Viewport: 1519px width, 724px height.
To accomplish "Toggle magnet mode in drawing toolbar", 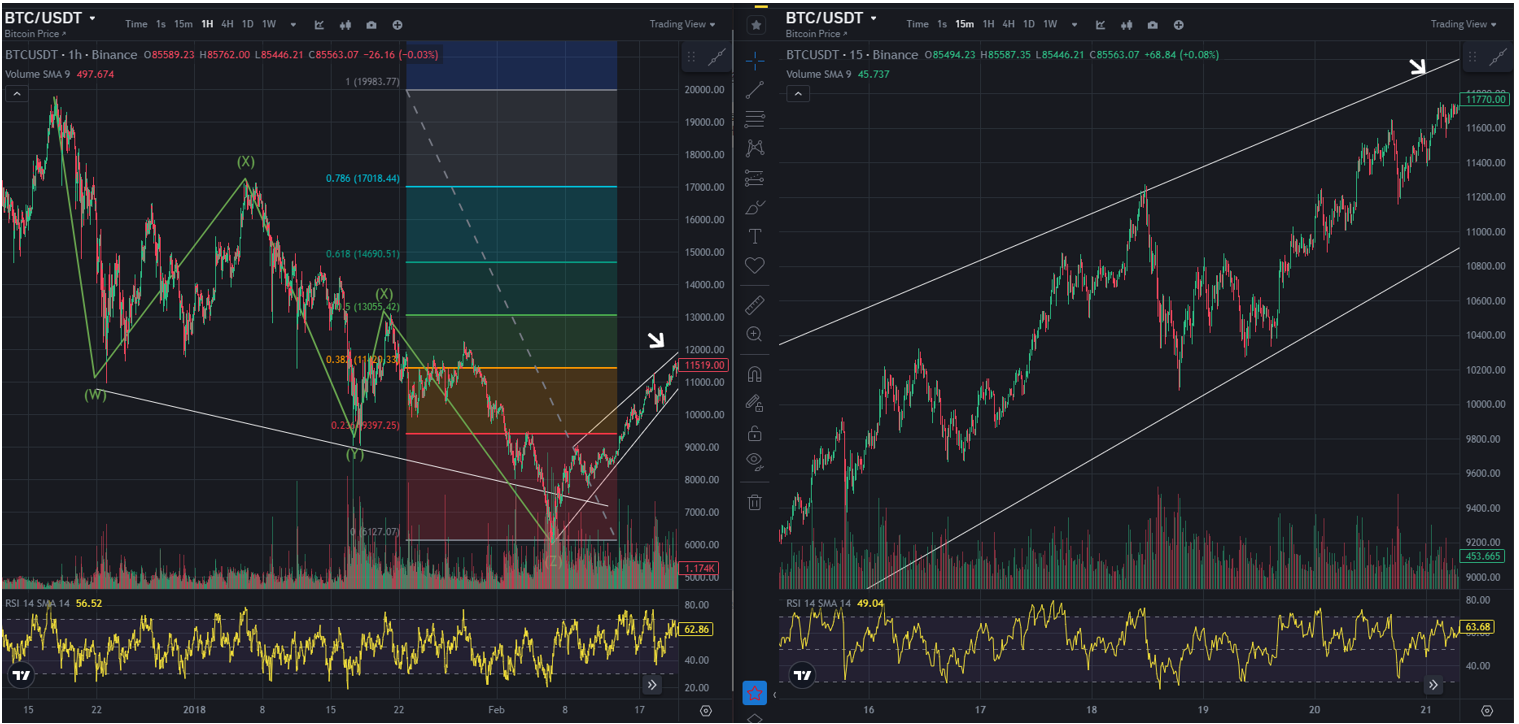I will [x=755, y=374].
